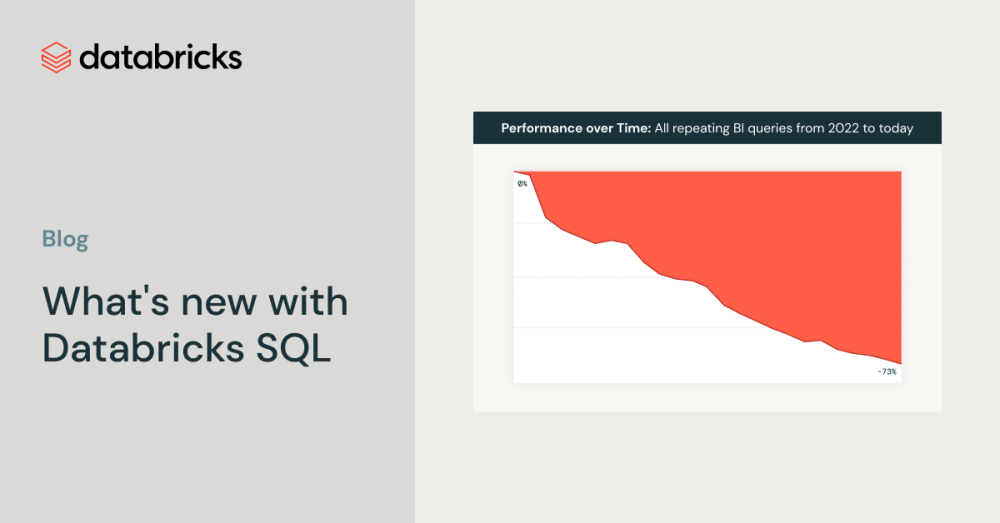Click the -73% label on the chart

(887, 372)
